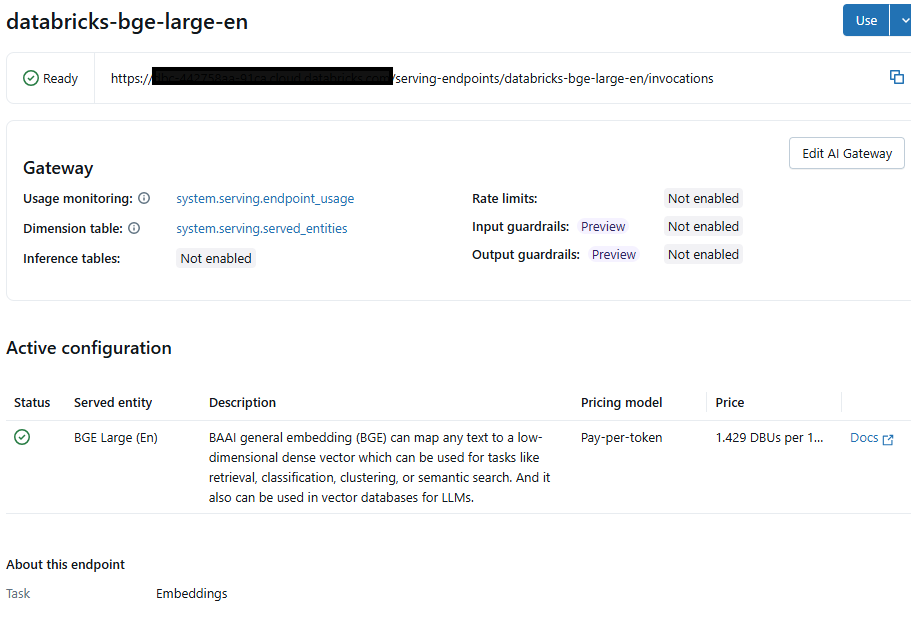Image resolution: width=911 pixels, height=634 pixels.
Task: Click the Price column header
Action: (x=730, y=402)
